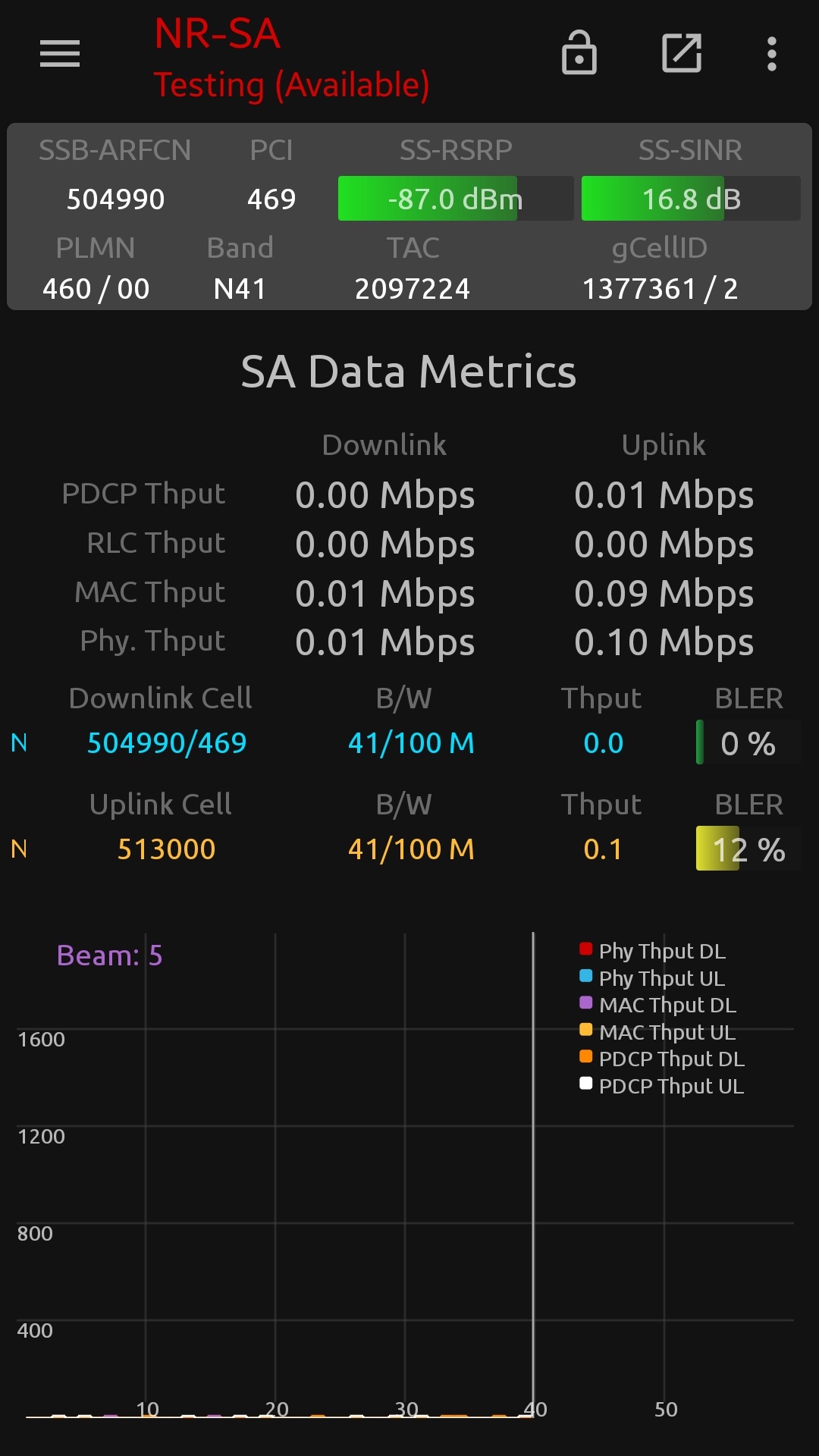This screenshot has width=819, height=1456.
Task: Toggle MAC Thput UL legend series
Action: [x=658, y=1032]
